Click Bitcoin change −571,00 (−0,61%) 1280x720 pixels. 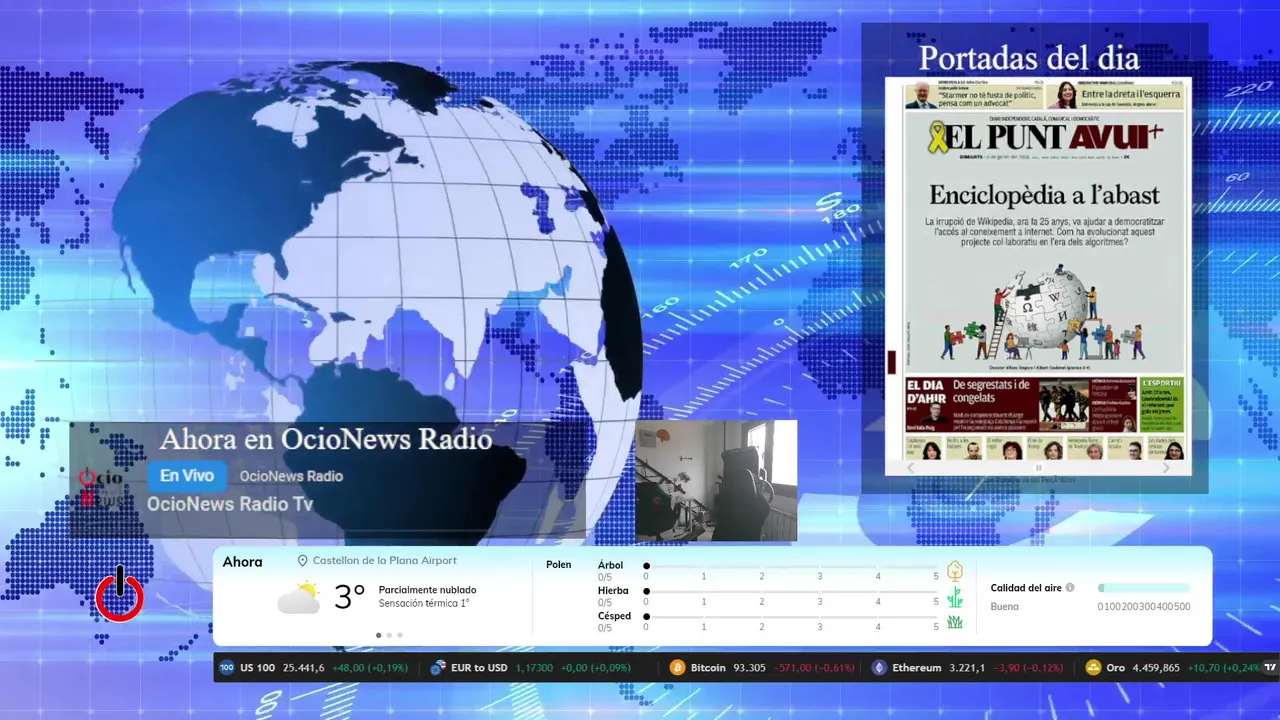coord(815,667)
